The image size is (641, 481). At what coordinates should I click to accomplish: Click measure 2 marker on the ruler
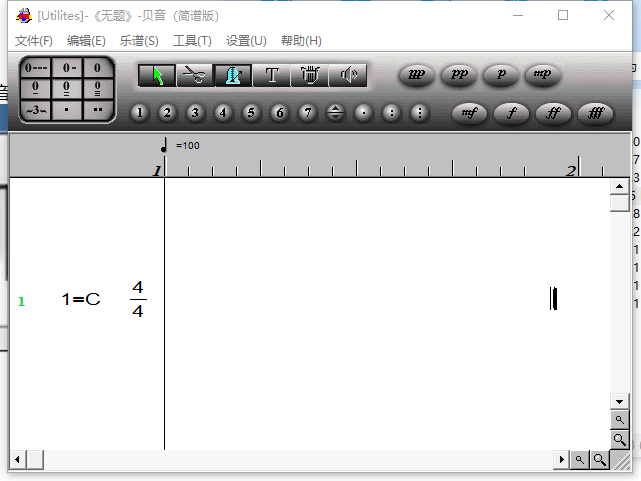pyautogui.click(x=571, y=171)
